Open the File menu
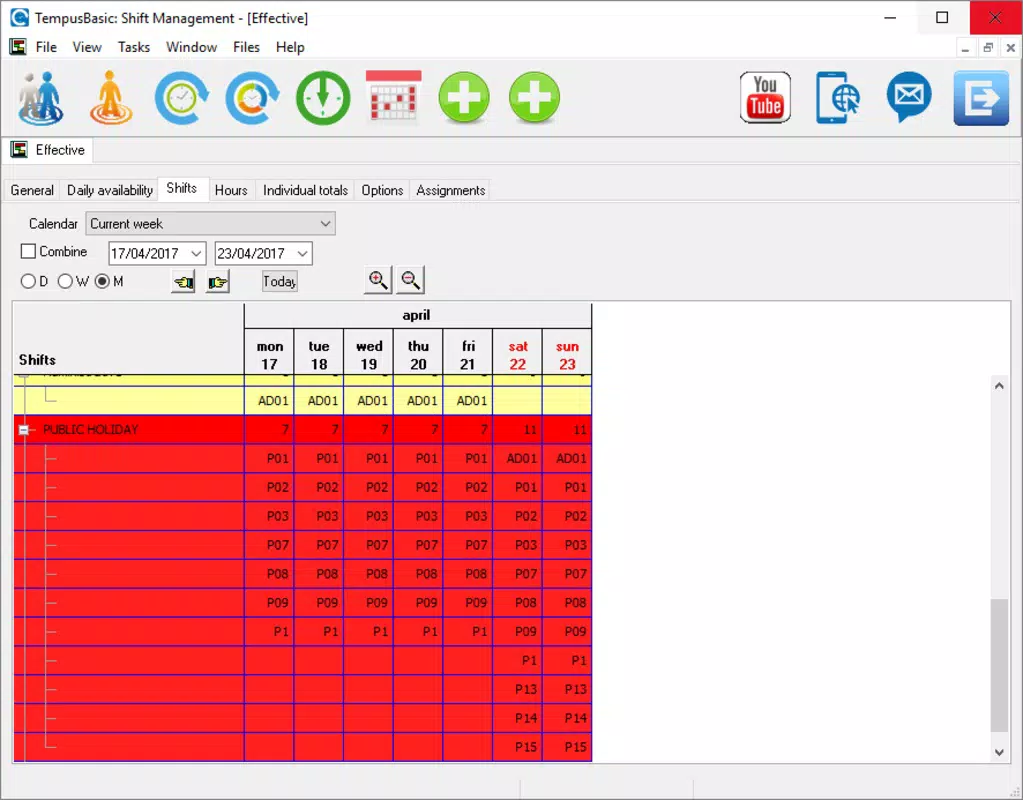1023x800 pixels. (x=46, y=47)
